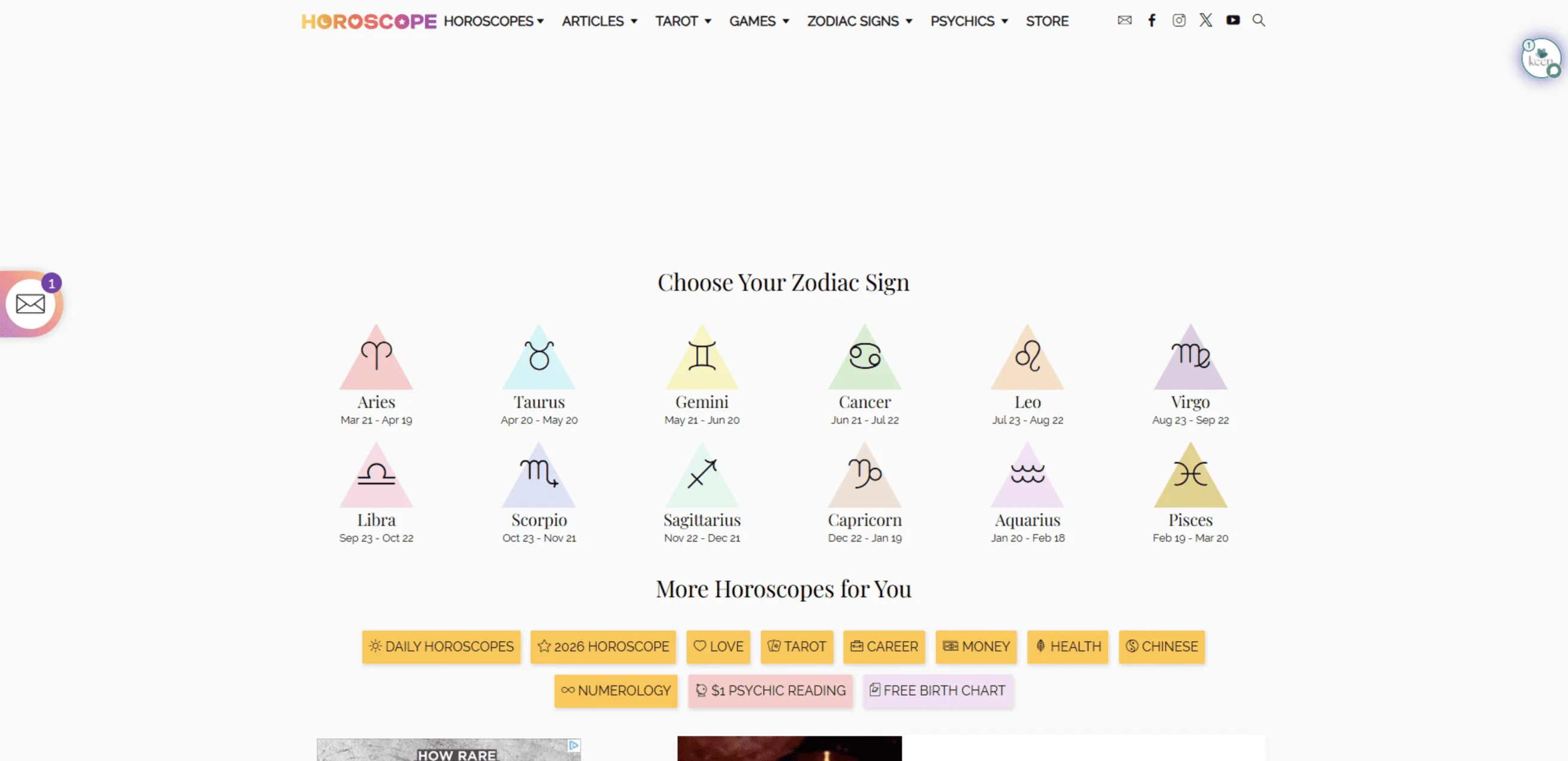This screenshot has width=1568, height=761.
Task: Click the Gemini name link
Action: click(702, 402)
